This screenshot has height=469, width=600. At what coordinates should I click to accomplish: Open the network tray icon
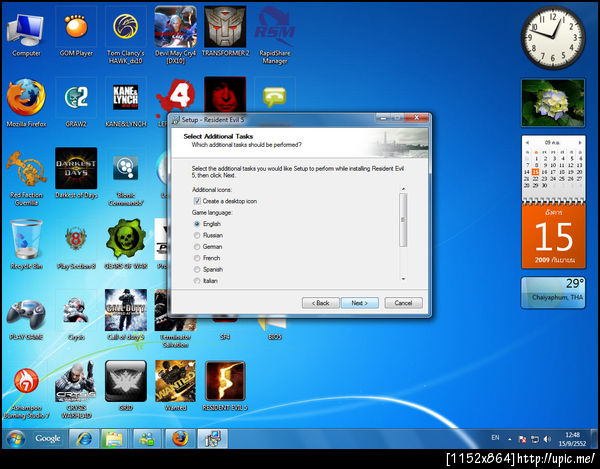[535, 439]
